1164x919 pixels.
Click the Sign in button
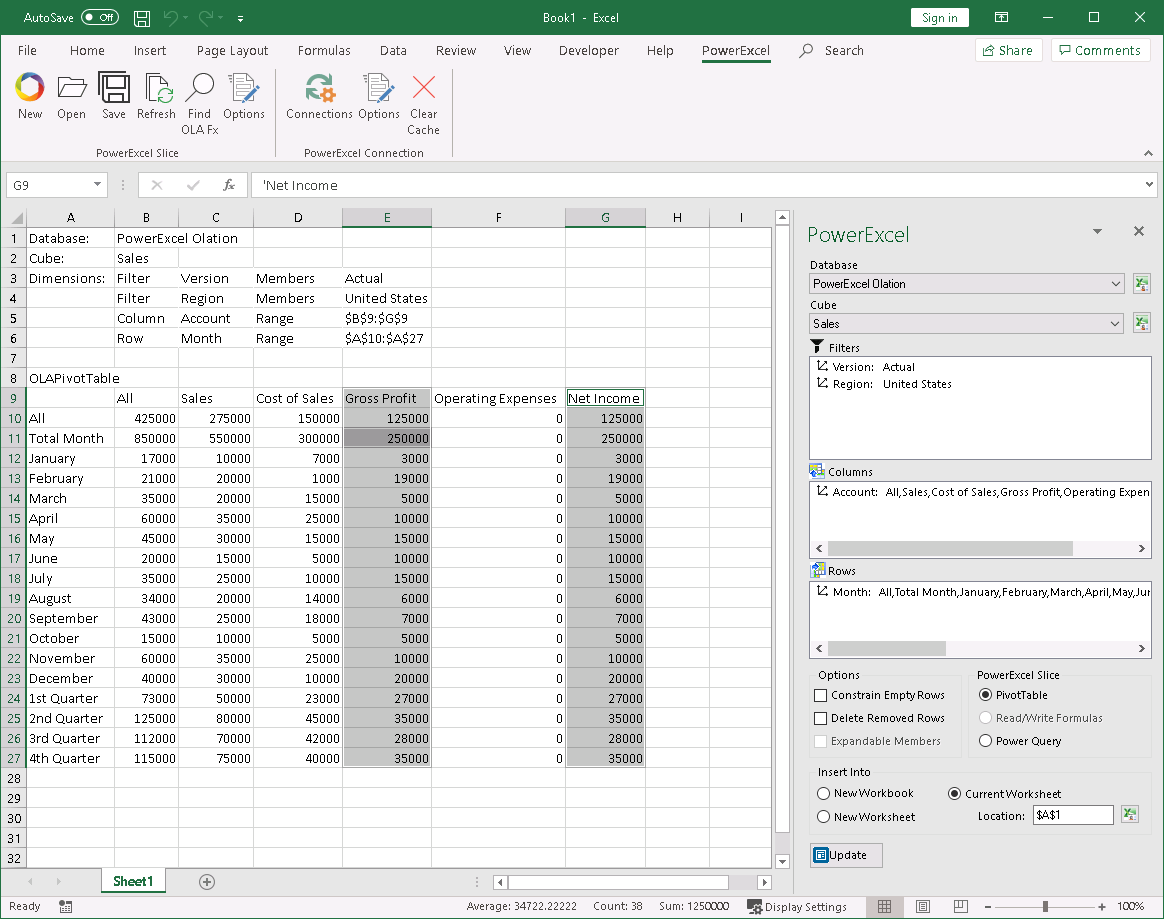point(940,18)
